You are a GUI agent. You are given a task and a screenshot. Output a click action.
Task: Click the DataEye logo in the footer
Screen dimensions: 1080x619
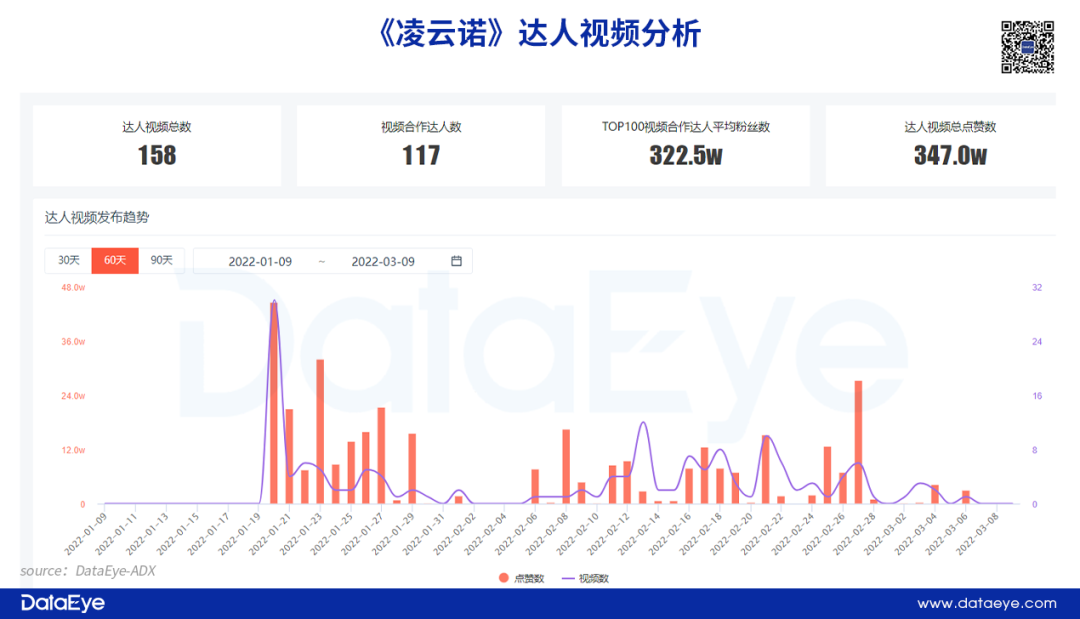tap(63, 602)
